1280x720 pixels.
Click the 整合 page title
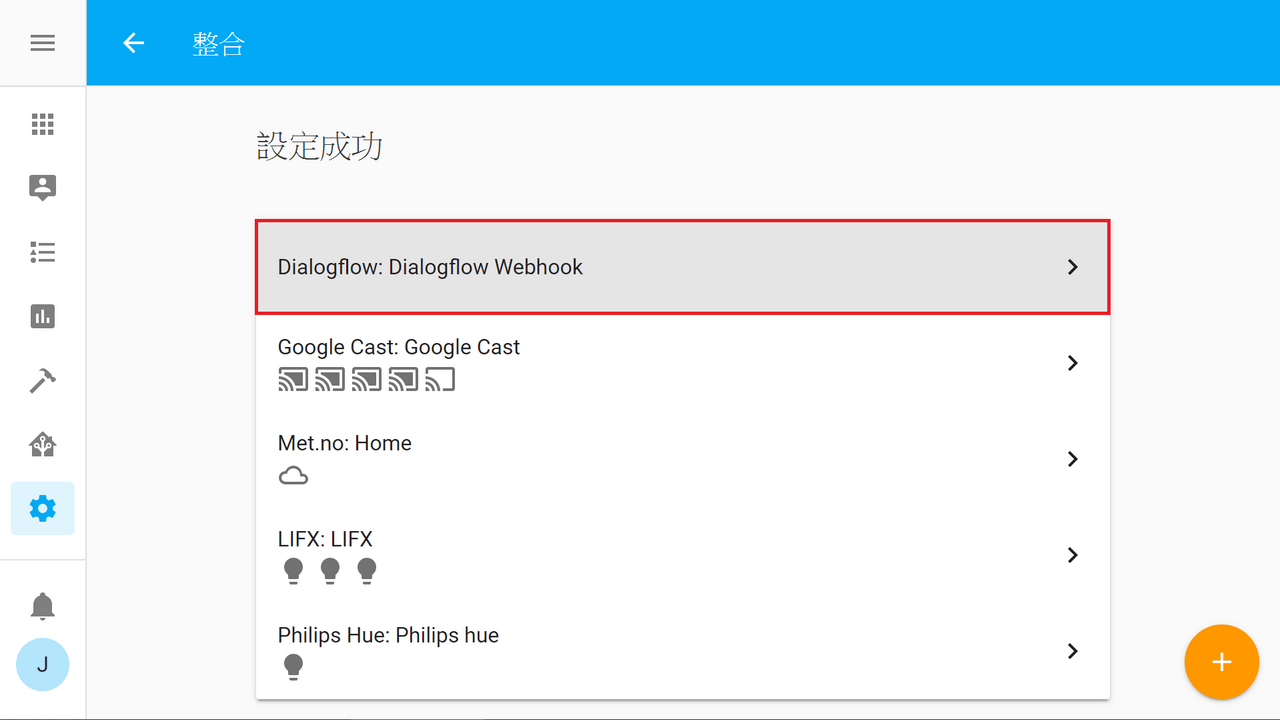point(219,44)
